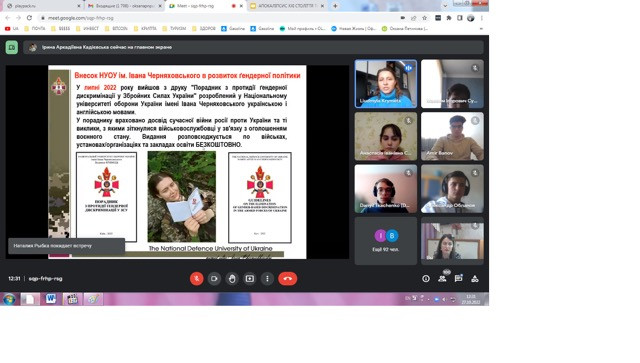Open the Present now screen share button

pyautogui.click(x=249, y=278)
